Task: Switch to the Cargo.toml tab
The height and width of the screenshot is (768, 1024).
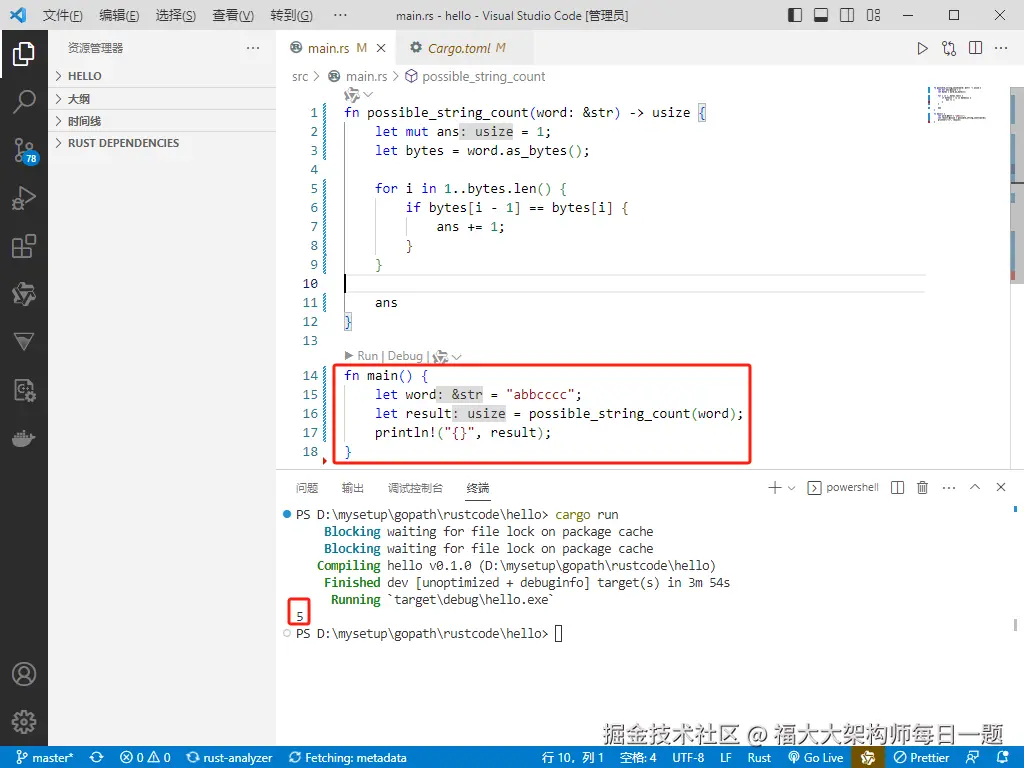Action: [464, 48]
